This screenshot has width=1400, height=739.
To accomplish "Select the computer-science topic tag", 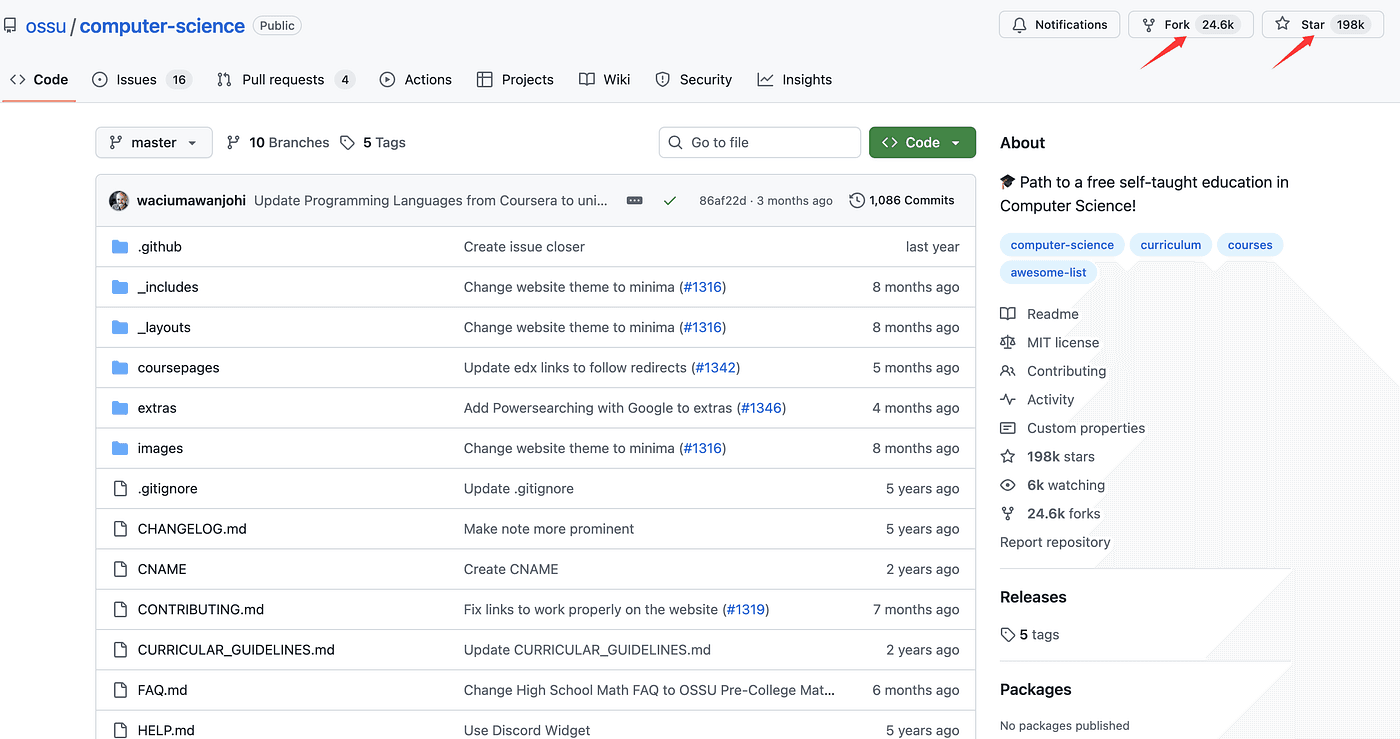I will pyautogui.click(x=1061, y=245).
